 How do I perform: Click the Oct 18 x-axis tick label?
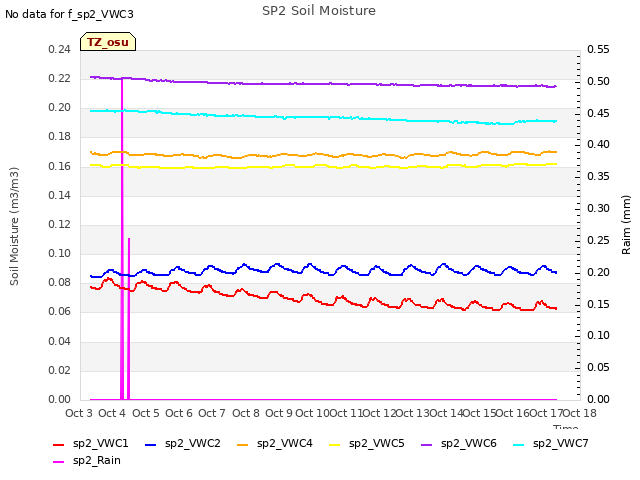pyautogui.click(x=579, y=413)
